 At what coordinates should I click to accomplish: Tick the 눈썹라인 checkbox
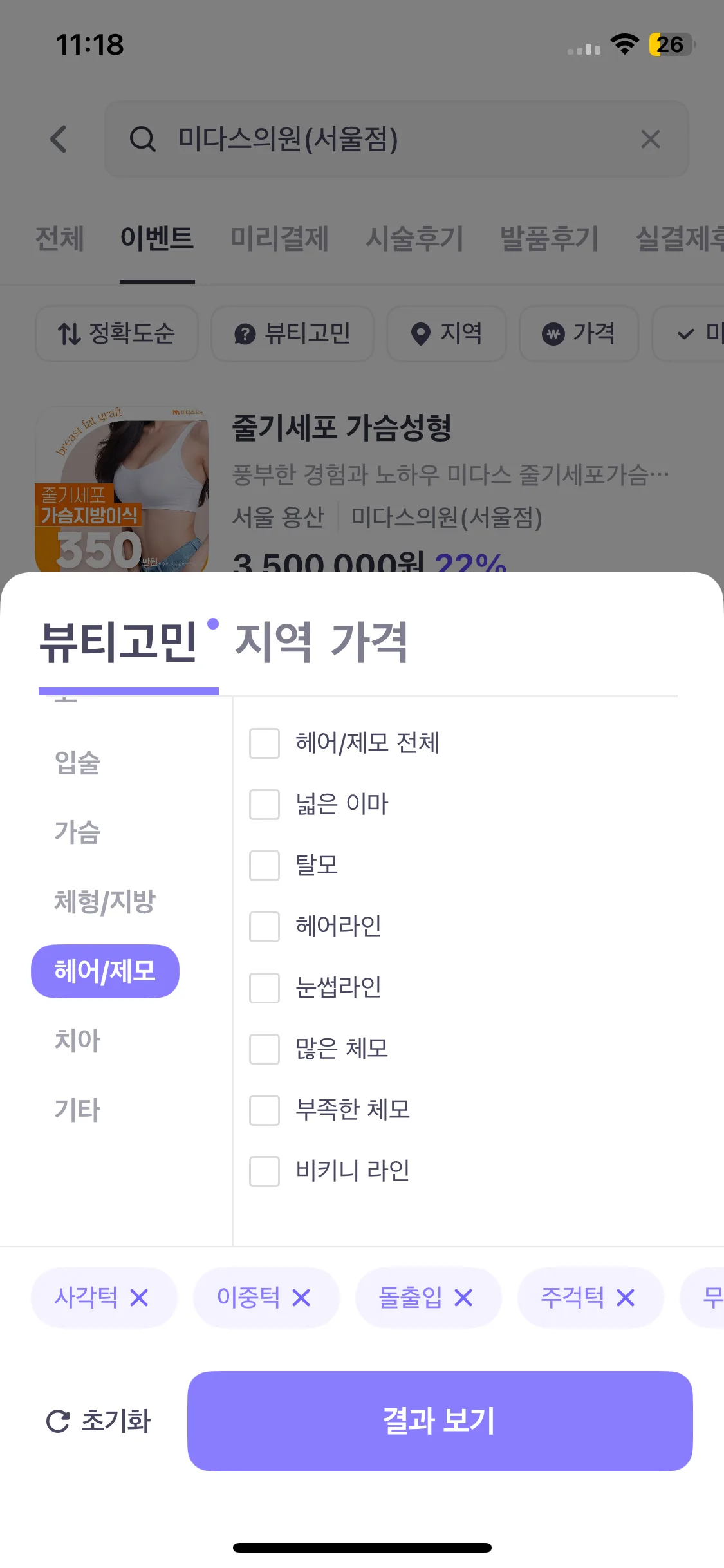[265, 988]
